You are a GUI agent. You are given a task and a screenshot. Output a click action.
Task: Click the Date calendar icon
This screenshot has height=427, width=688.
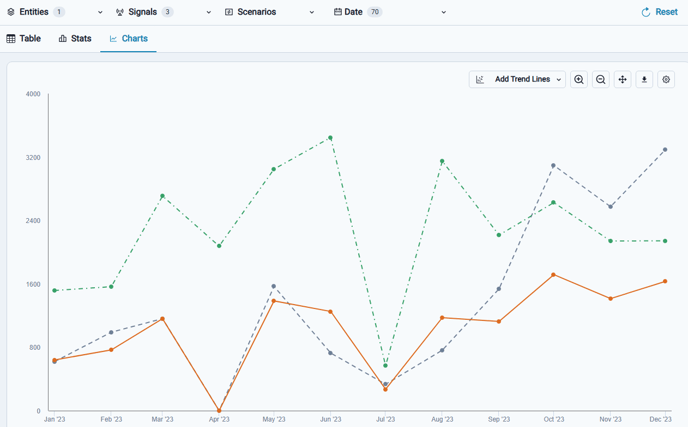(338, 12)
